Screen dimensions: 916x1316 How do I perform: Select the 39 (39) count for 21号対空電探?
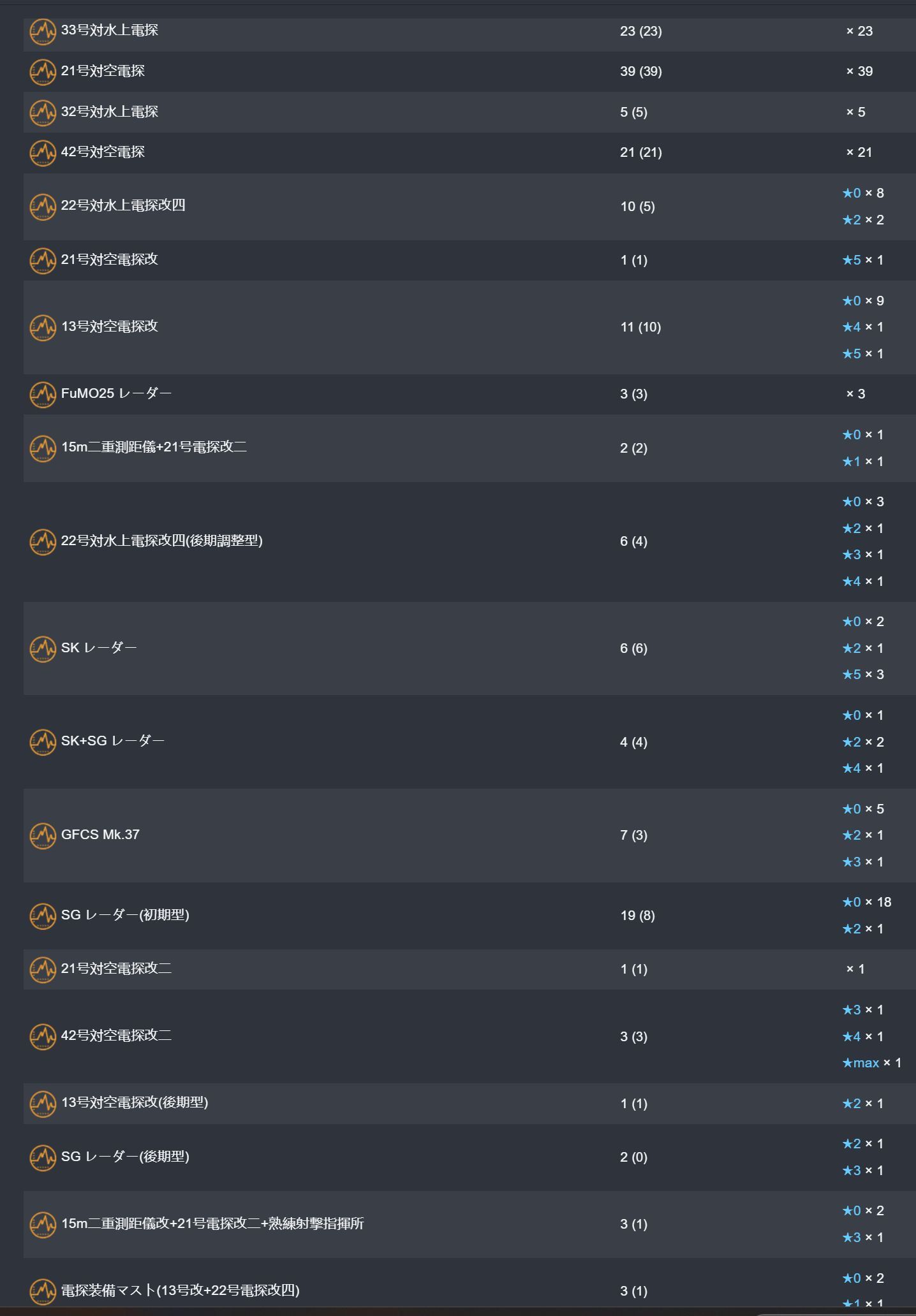tap(641, 71)
